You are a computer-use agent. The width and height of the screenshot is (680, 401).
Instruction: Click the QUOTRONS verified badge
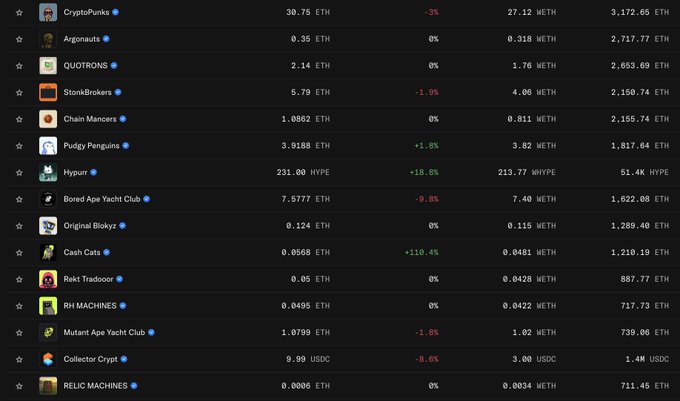point(114,65)
